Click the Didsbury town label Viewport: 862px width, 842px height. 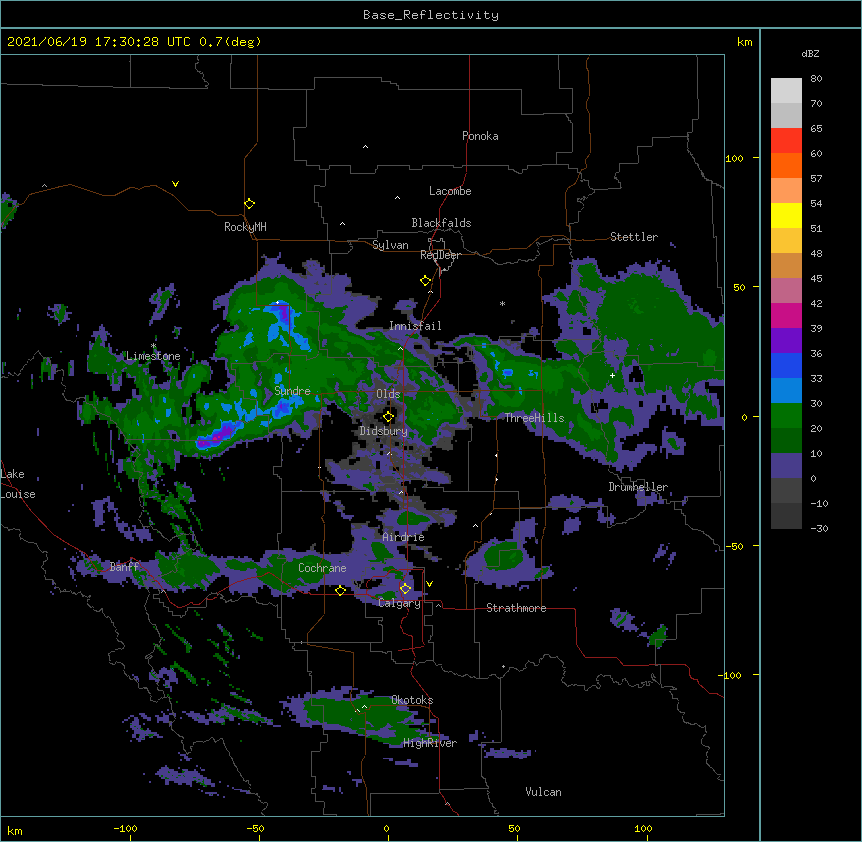click(x=384, y=431)
